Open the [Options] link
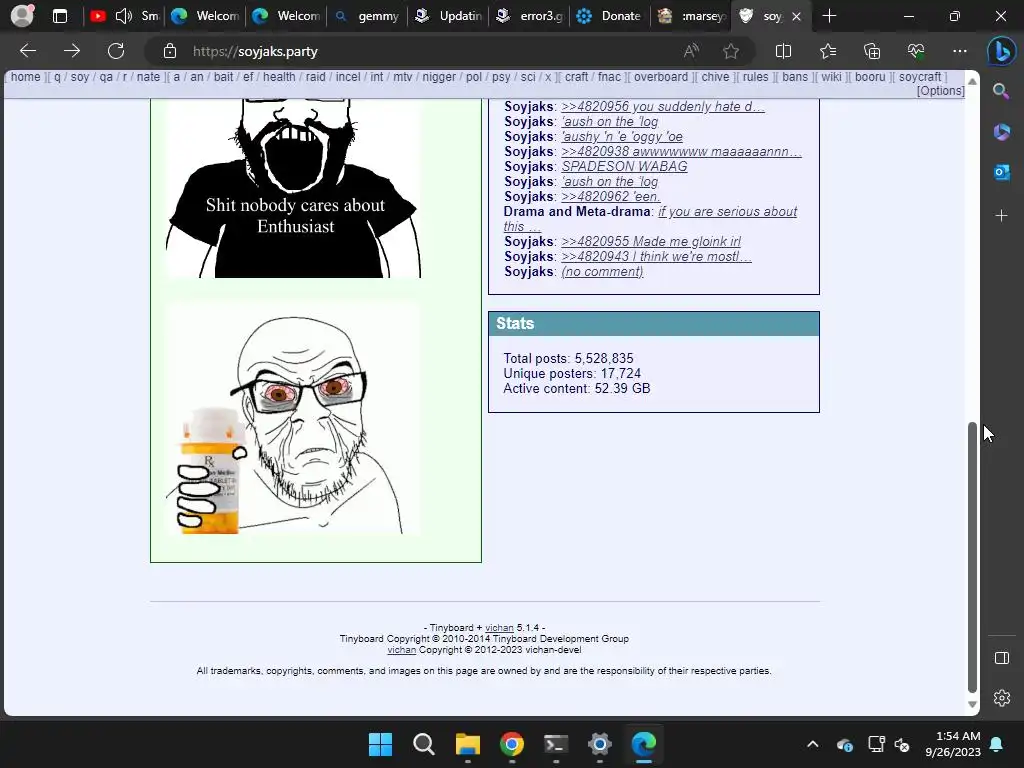Image resolution: width=1024 pixels, height=768 pixels. 940,91
